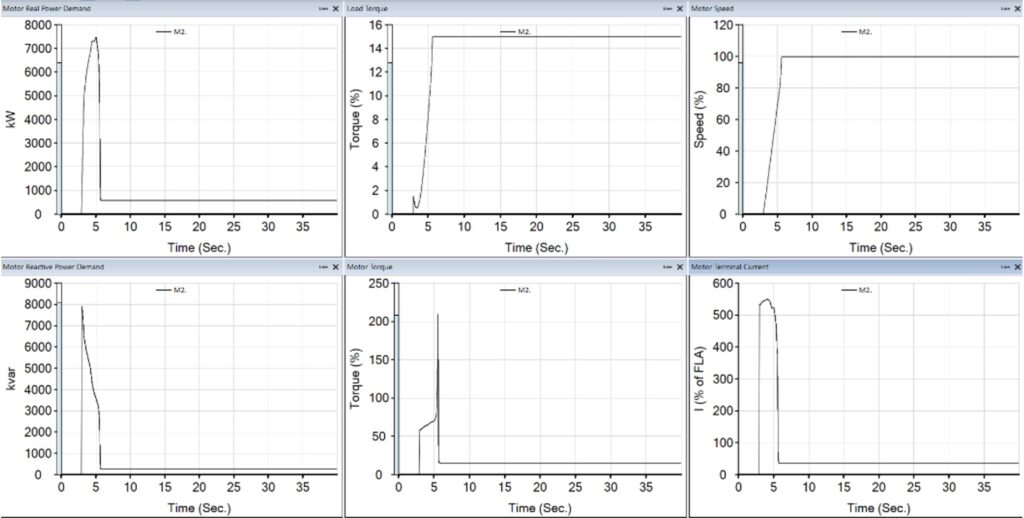Close the Load Torque plot panel
Image resolution: width=1024 pixels, height=518 pixels.
pyautogui.click(x=678, y=9)
